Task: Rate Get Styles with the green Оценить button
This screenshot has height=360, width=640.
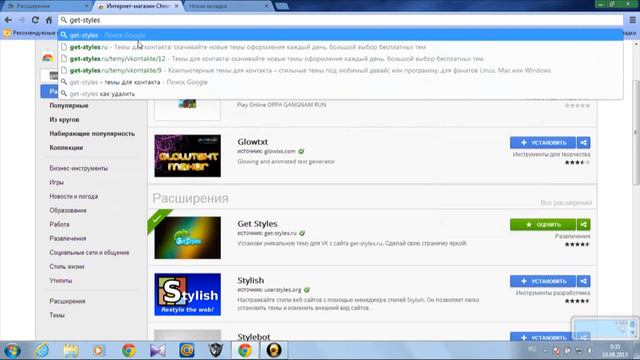Action: pos(543,224)
